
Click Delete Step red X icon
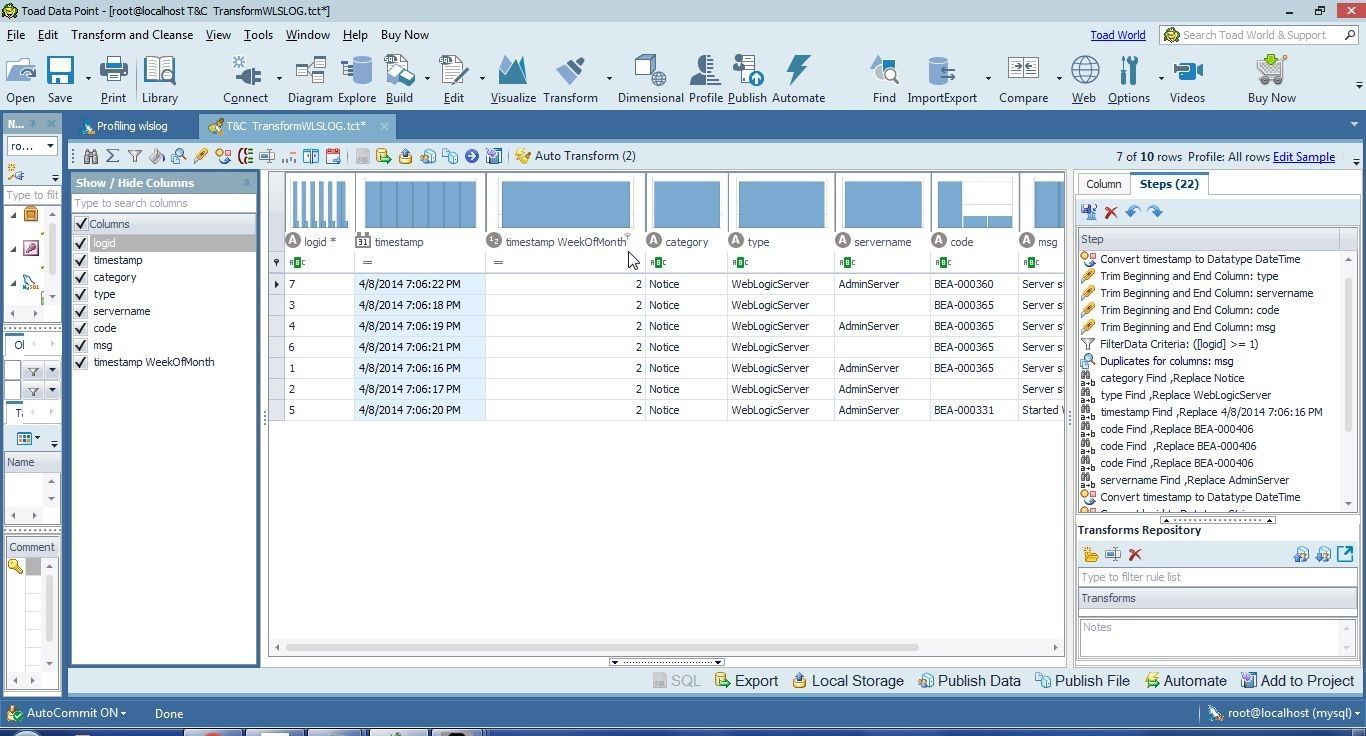click(1111, 212)
